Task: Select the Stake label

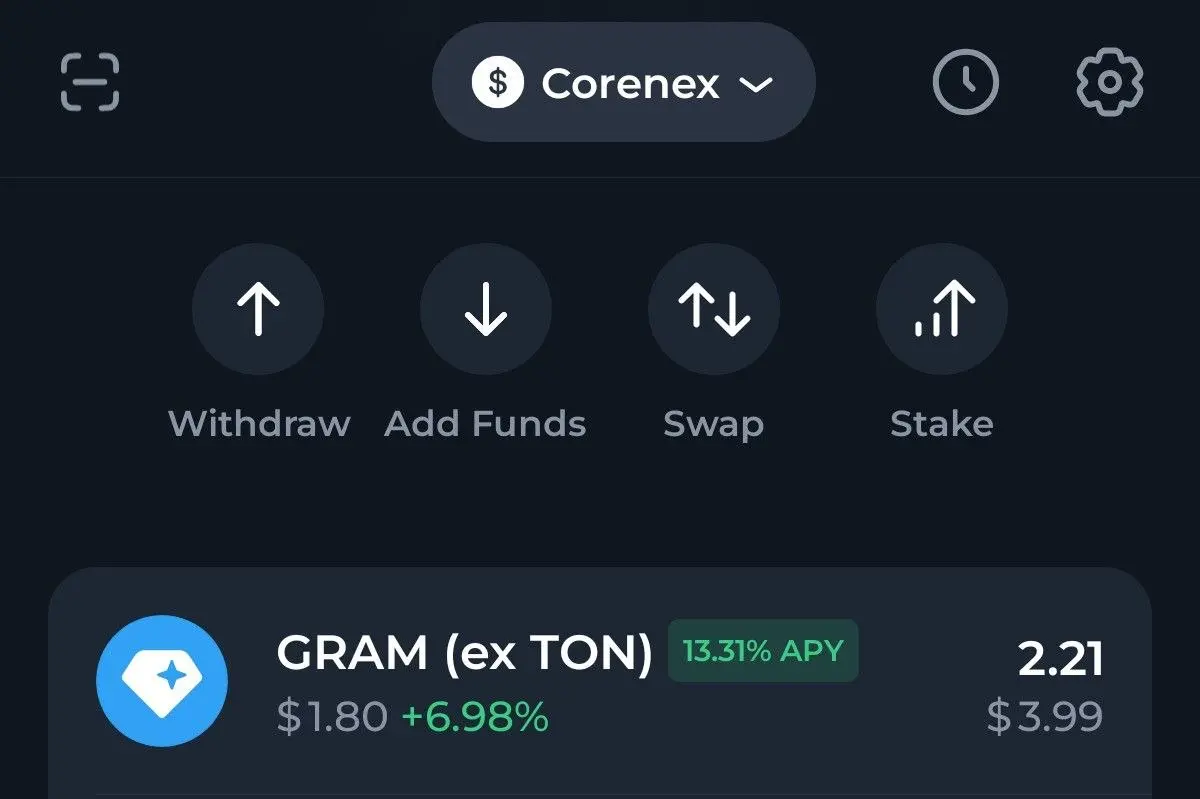Action: tap(942, 423)
